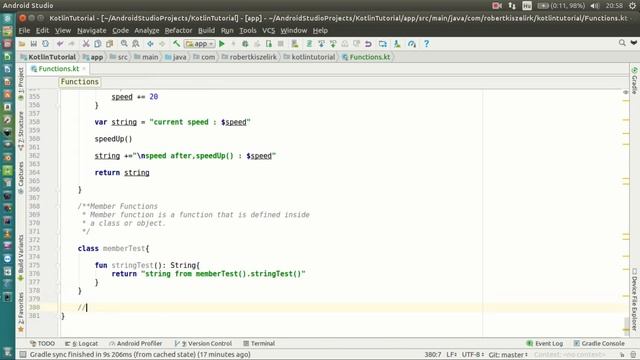Click the Functions.kt breadcrumb
The image size is (640, 360).
pos(366,57)
